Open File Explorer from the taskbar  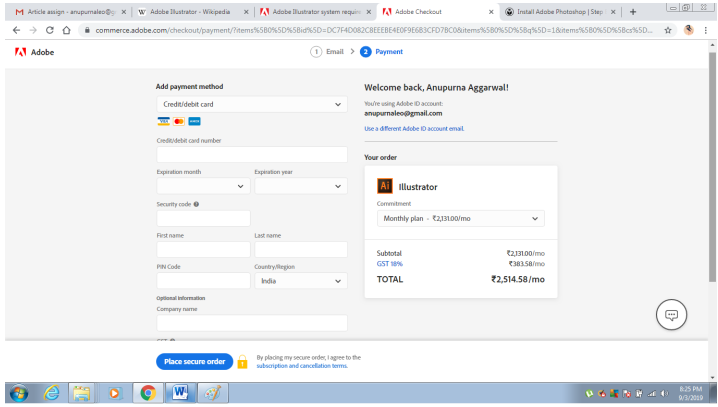coord(82,393)
